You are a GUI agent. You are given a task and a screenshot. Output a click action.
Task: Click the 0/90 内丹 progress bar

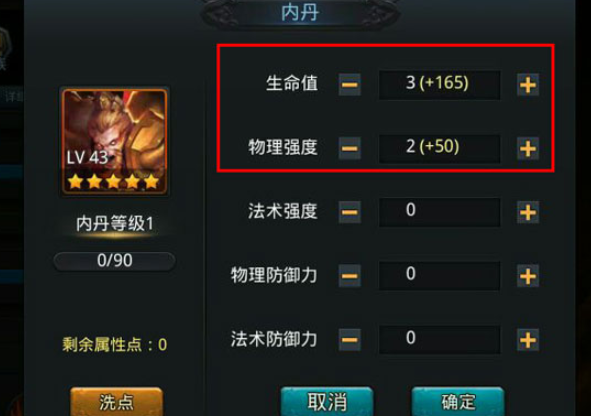[115, 261]
